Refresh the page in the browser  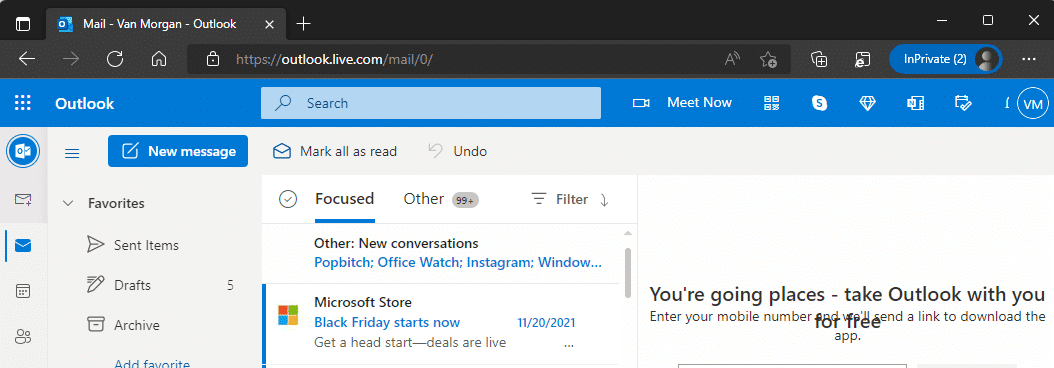point(115,59)
